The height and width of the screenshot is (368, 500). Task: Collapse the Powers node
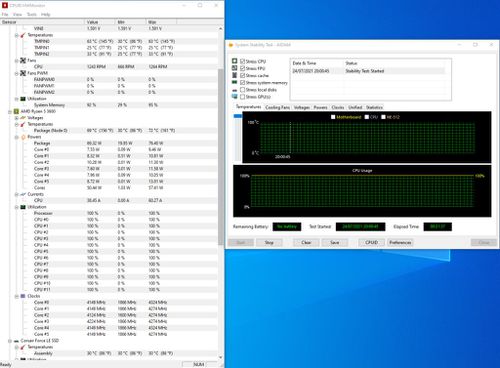pyautogui.click(x=16, y=137)
